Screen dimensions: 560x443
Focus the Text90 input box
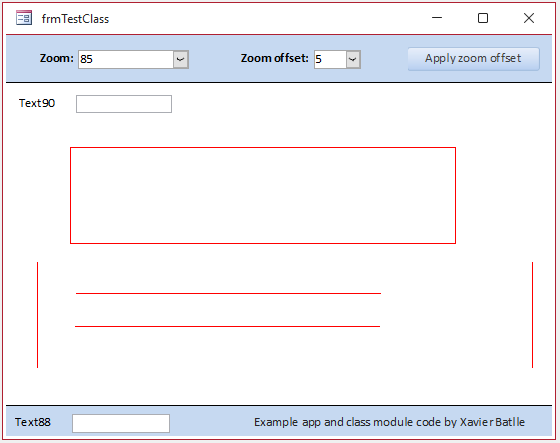[x=124, y=104]
